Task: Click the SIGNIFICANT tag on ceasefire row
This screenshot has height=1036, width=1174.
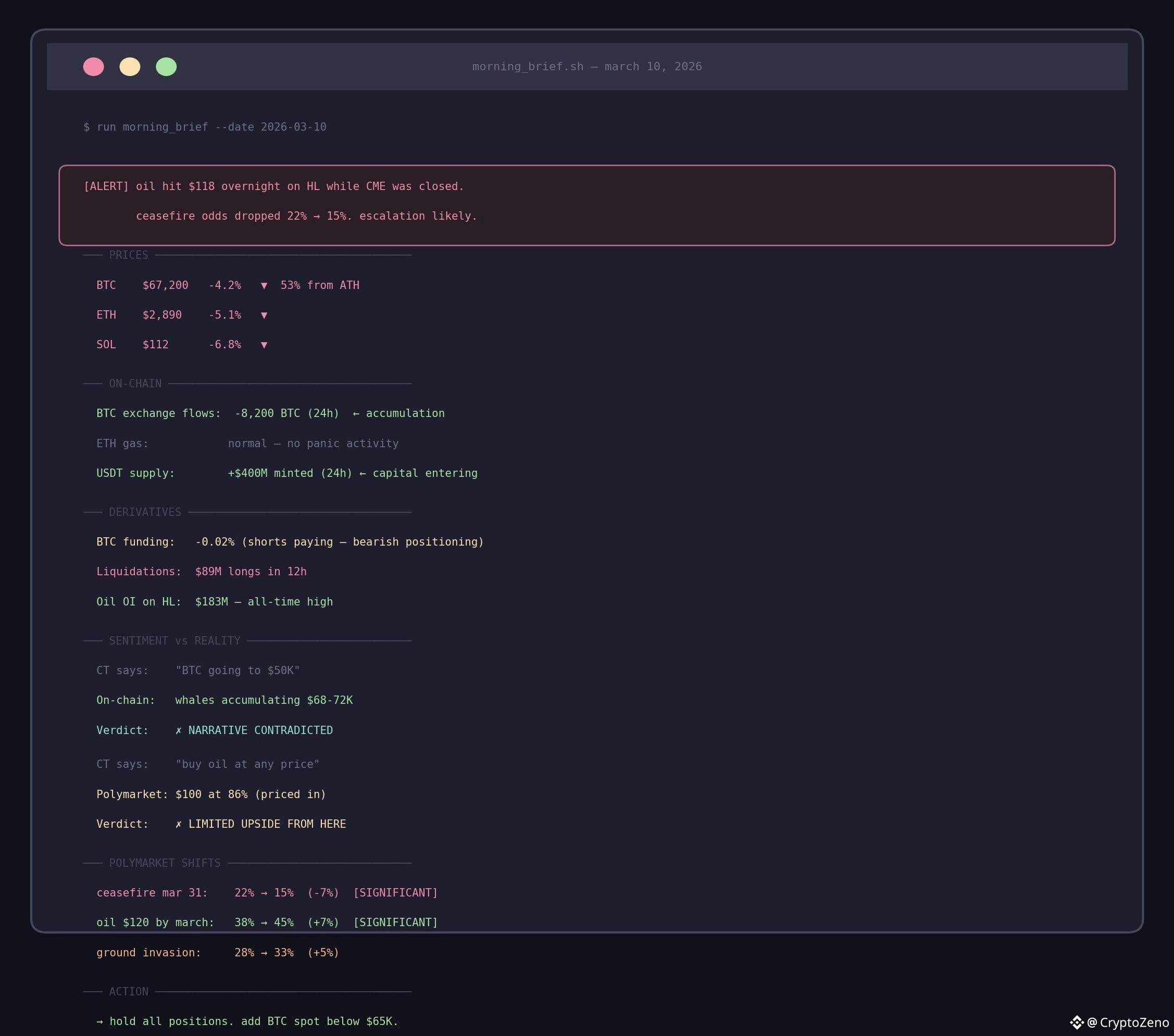Action: (395, 892)
